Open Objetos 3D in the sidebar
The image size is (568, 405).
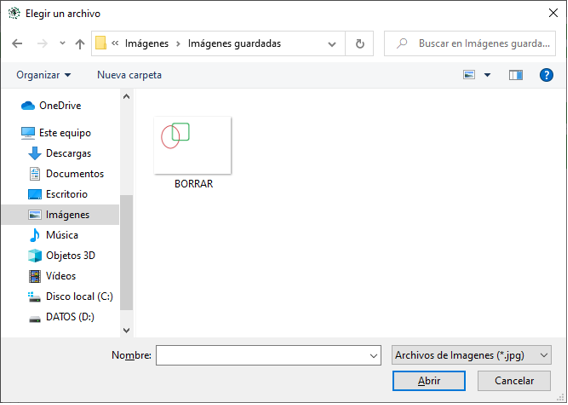tap(70, 256)
